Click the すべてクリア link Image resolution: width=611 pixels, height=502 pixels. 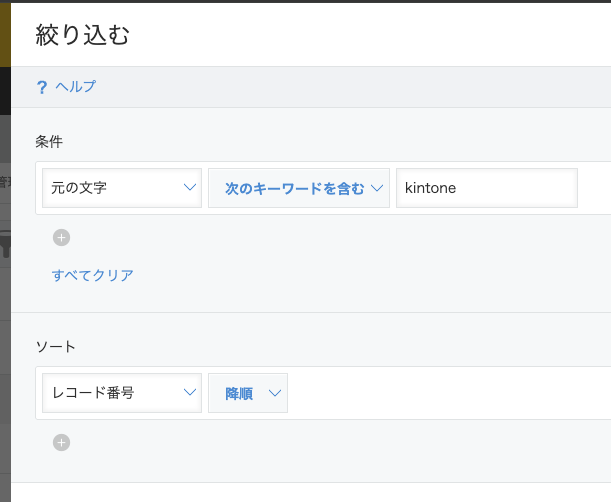coord(93,275)
